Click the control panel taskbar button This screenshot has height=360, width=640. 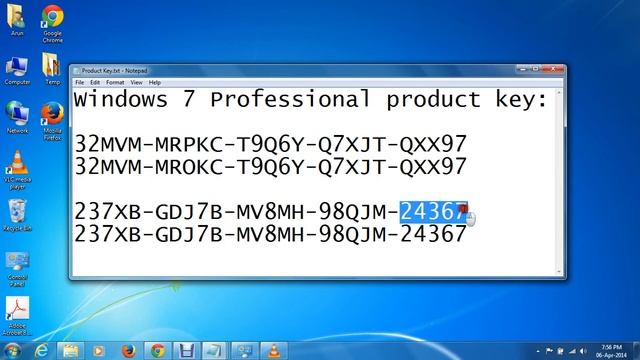click(x=244, y=351)
